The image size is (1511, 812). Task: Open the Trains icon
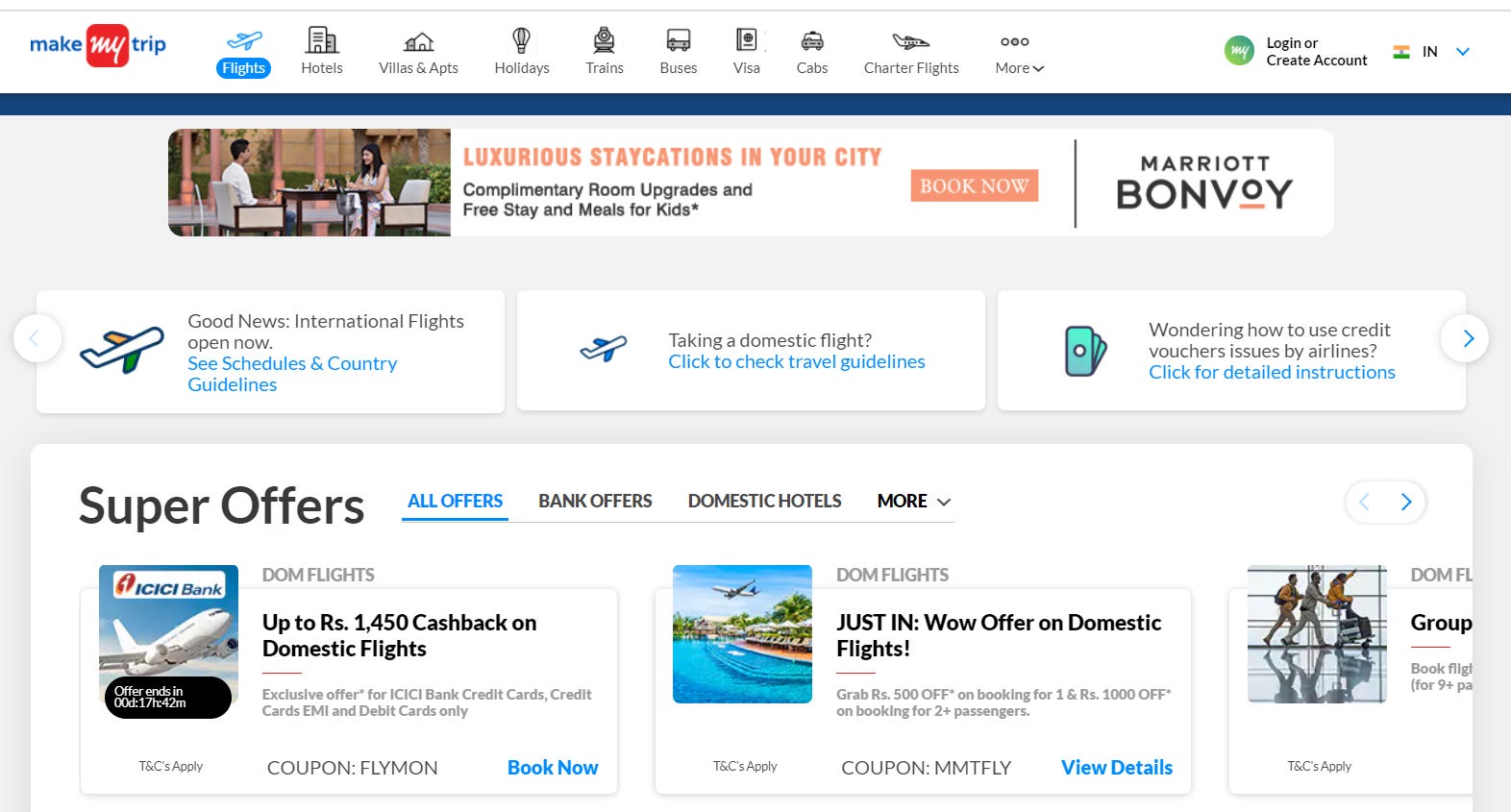click(604, 40)
